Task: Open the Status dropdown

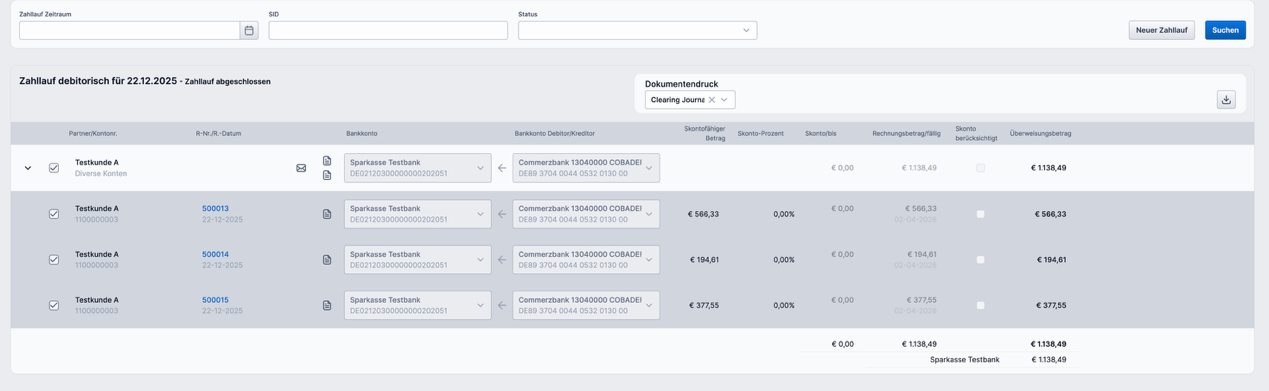Action: (x=637, y=31)
